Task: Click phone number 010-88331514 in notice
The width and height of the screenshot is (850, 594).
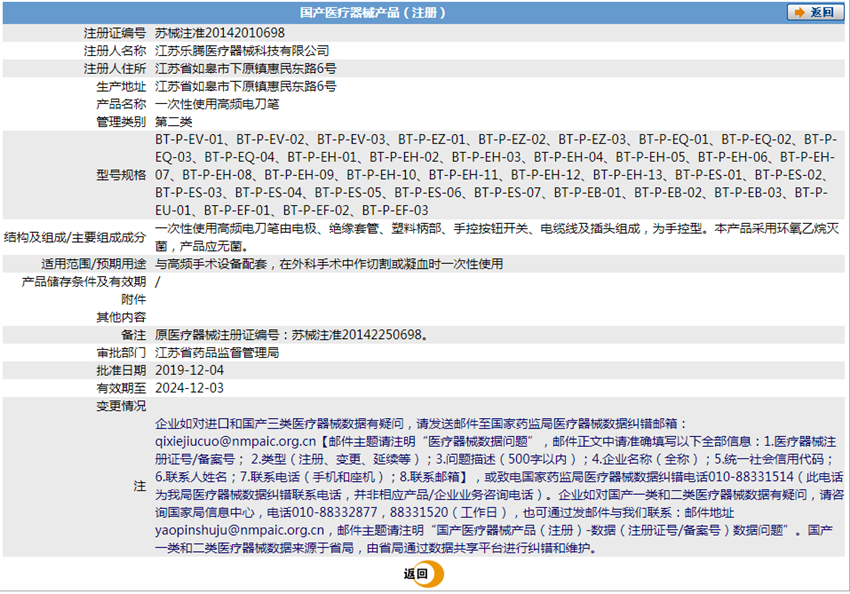Action: (x=751, y=477)
